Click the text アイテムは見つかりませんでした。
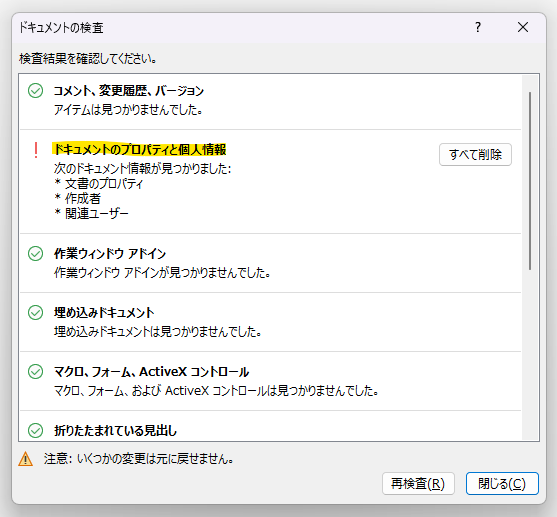This screenshot has width=557, height=517. click(x=128, y=109)
